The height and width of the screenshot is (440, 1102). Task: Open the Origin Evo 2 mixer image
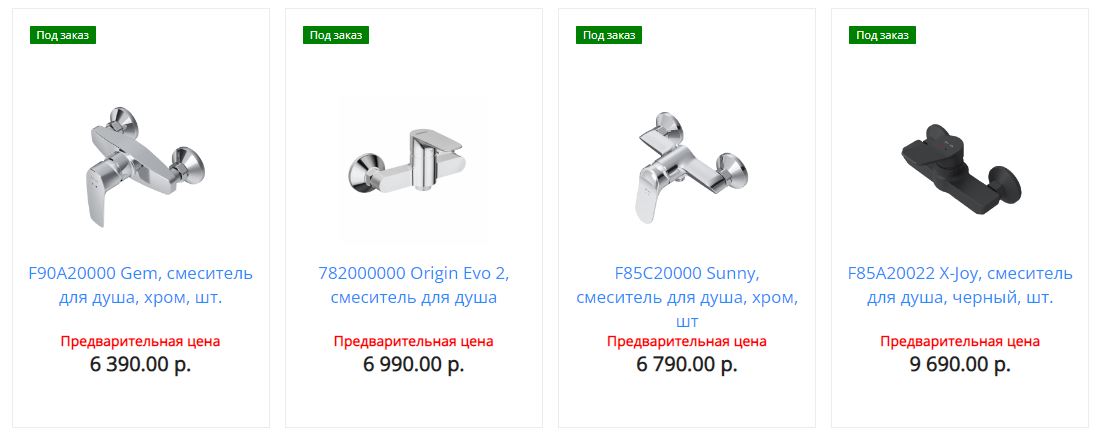413,167
